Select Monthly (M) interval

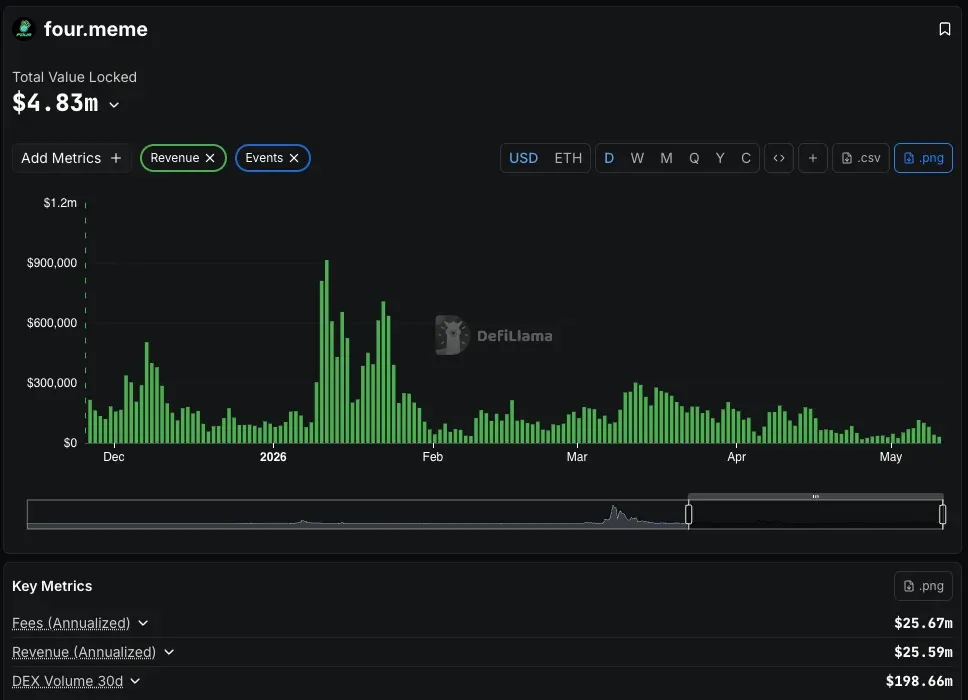[x=666, y=158]
